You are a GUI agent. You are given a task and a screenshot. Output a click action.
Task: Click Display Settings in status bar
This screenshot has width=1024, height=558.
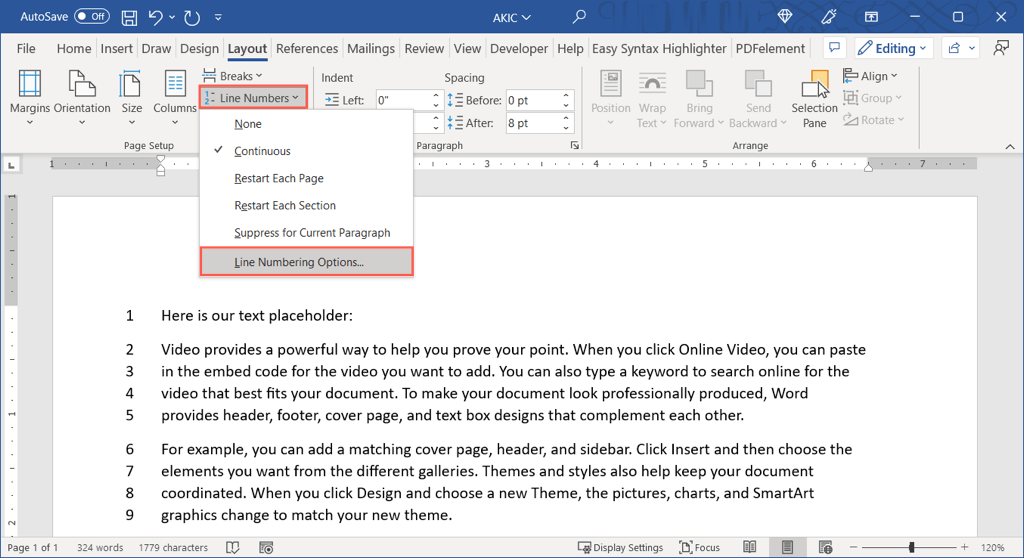pos(620,547)
